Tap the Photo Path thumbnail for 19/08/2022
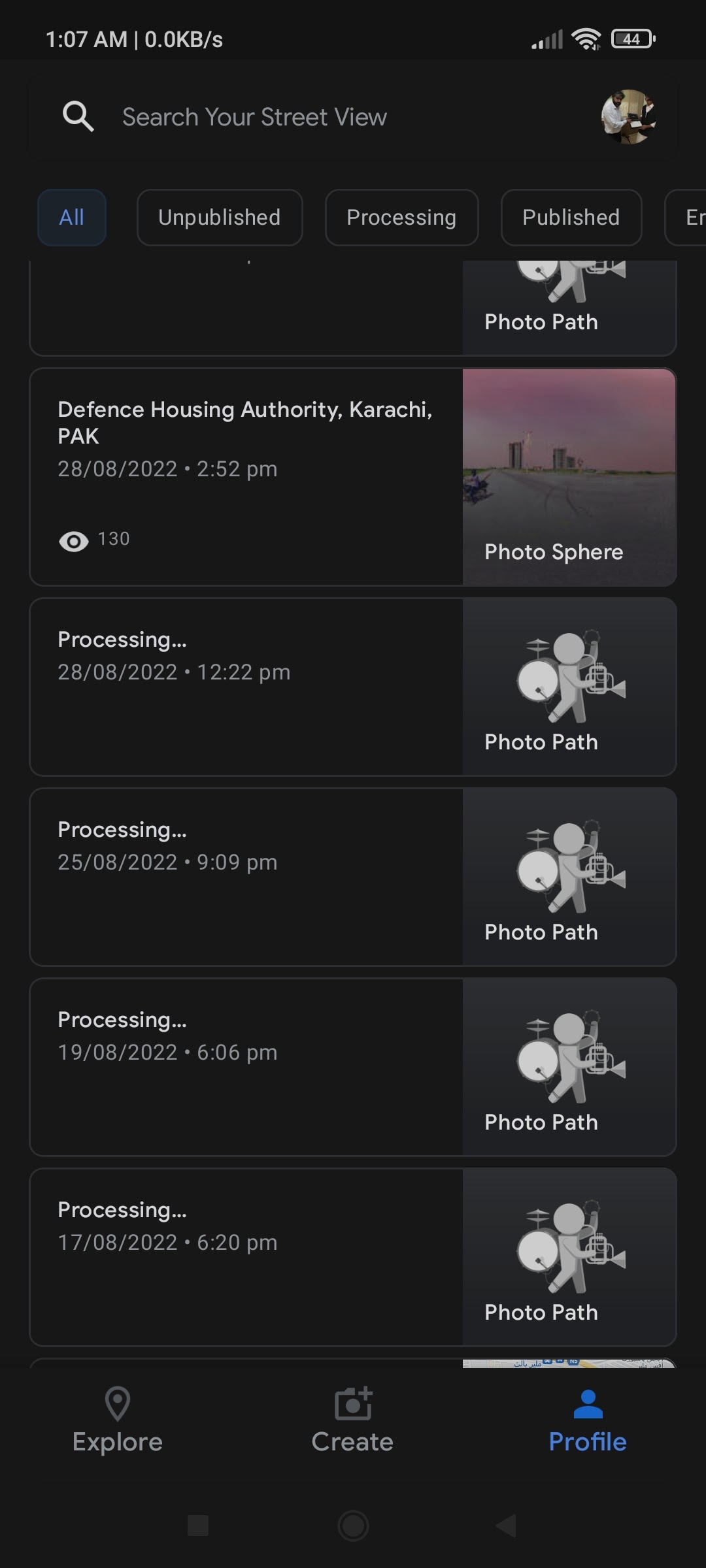This screenshot has width=706, height=1568. (x=569, y=1067)
